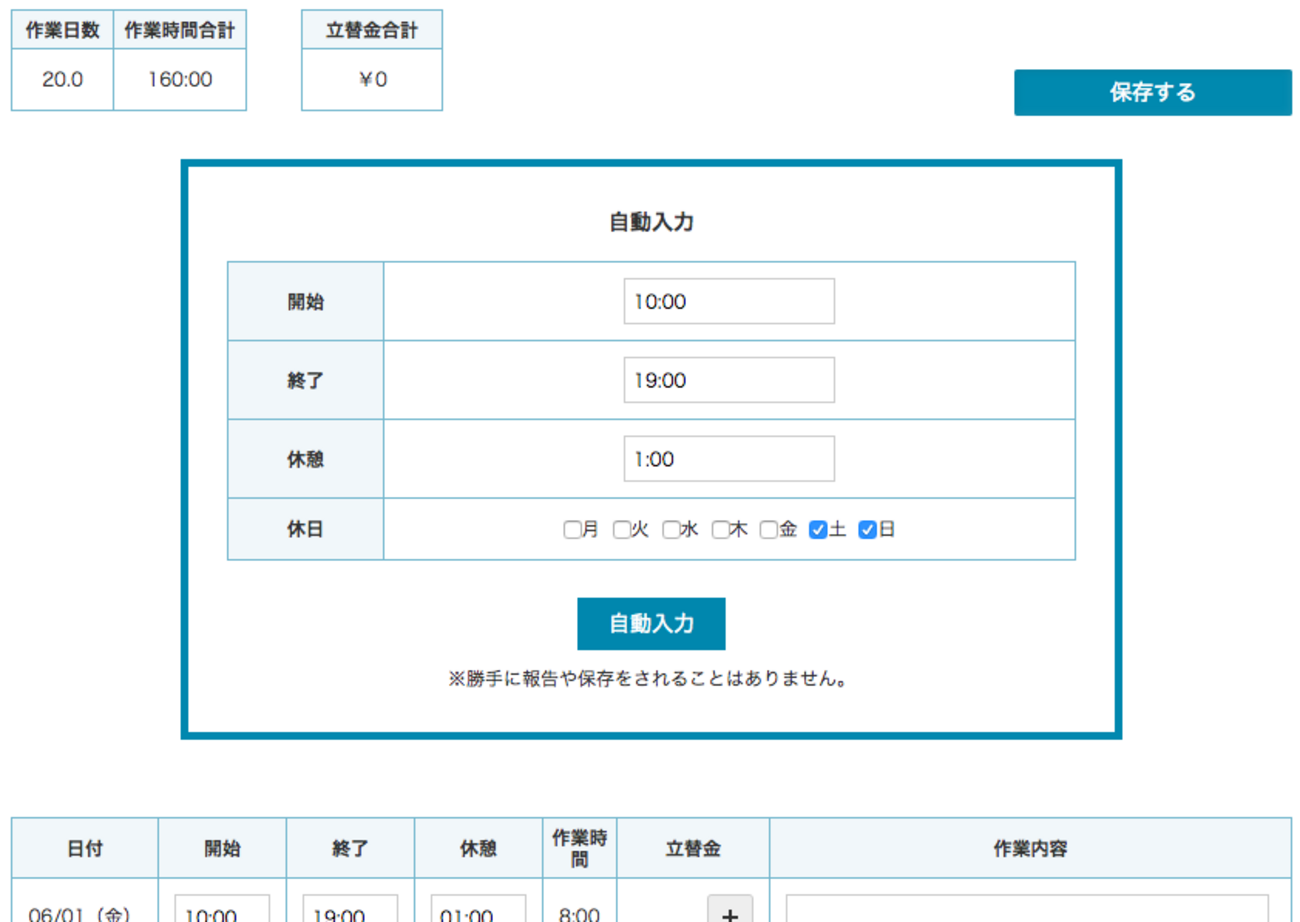
Task: Enable the 火 (Tuesday) holiday checkbox
Action: pyautogui.click(x=620, y=529)
